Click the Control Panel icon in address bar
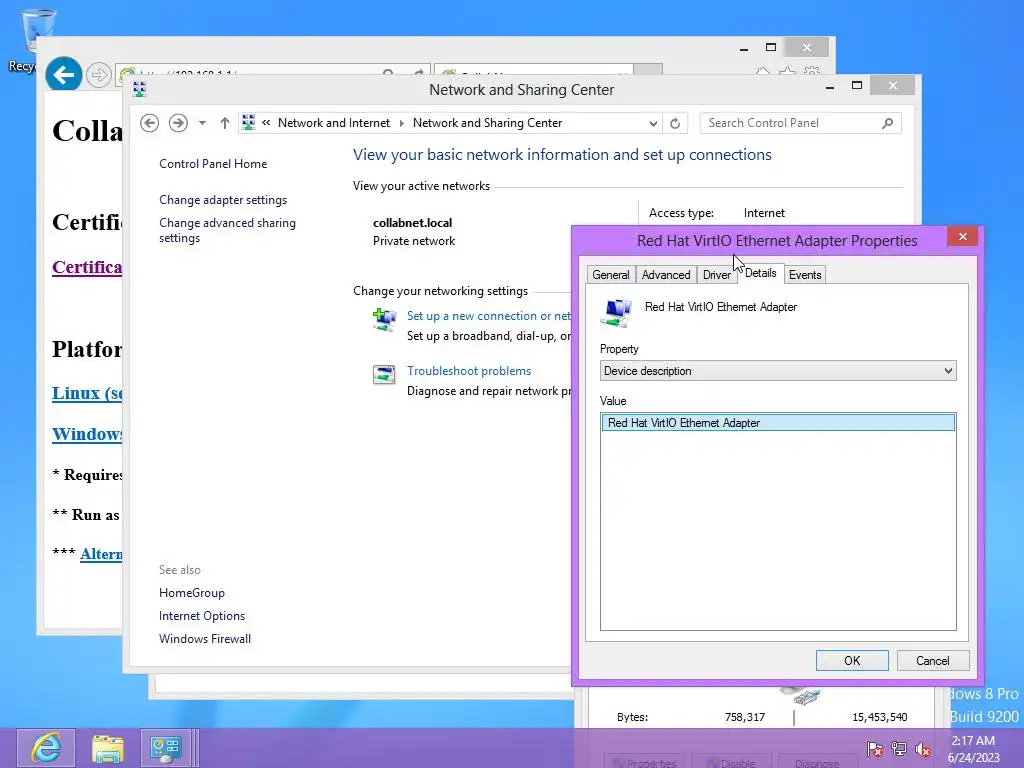The image size is (1024, 768). [x=249, y=122]
